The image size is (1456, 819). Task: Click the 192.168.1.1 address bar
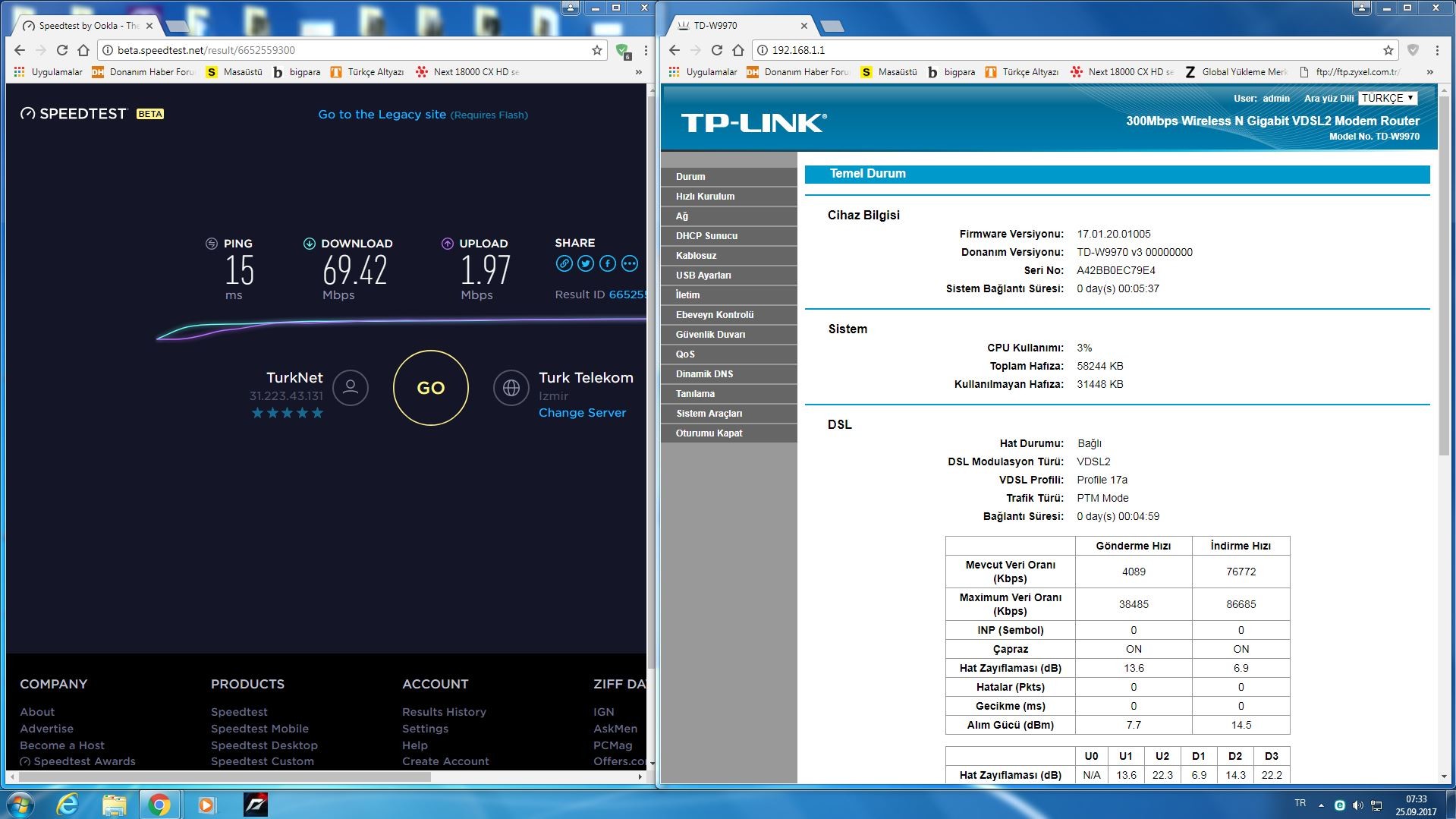coord(1074,50)
